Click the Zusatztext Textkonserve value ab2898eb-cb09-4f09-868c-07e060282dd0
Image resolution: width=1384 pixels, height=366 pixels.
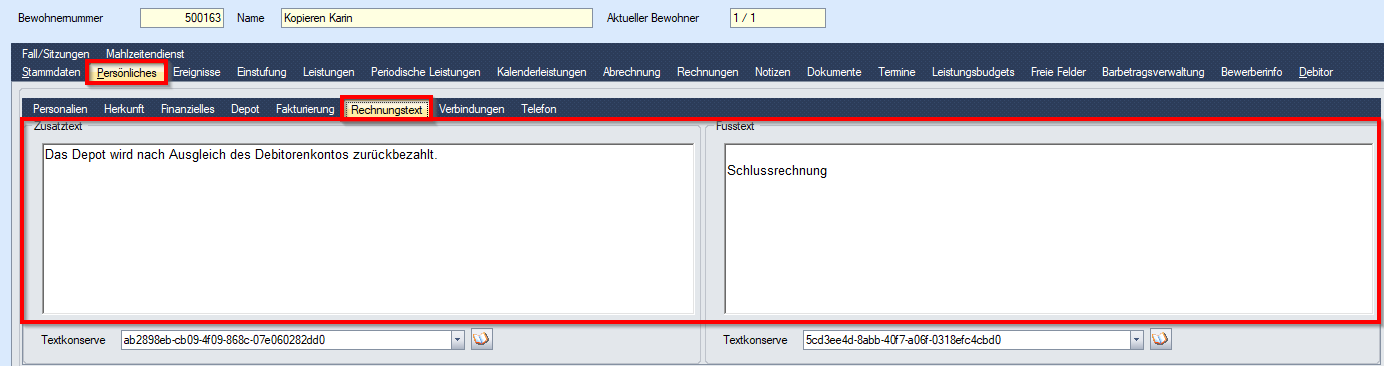click(286, 340)
